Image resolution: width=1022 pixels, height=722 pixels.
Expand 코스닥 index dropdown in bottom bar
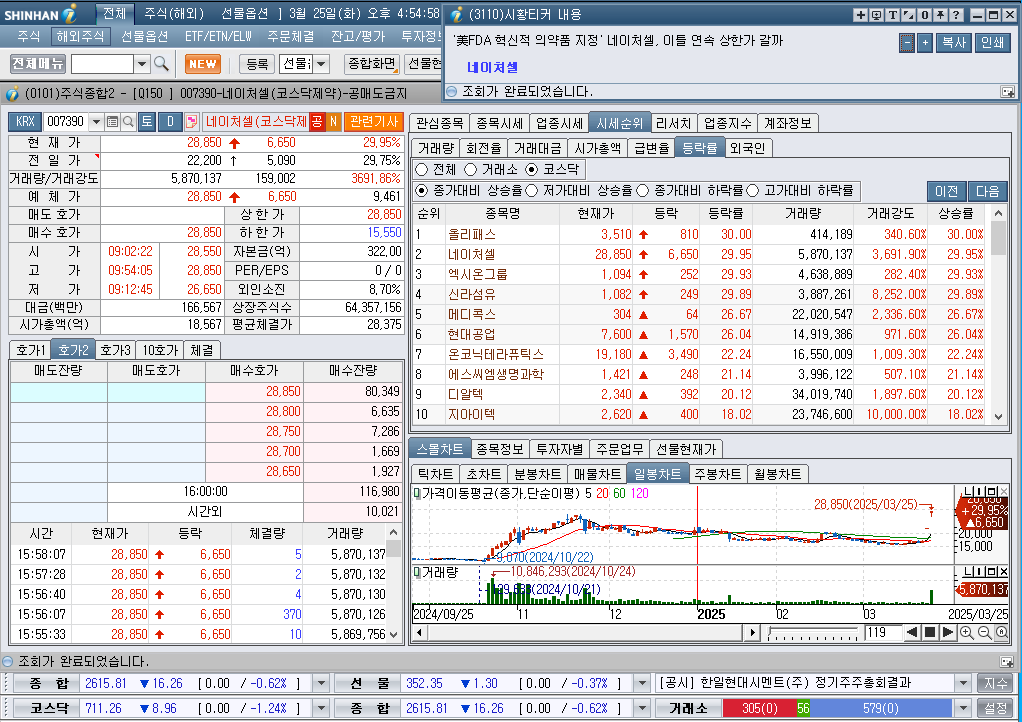click(321, 708)
